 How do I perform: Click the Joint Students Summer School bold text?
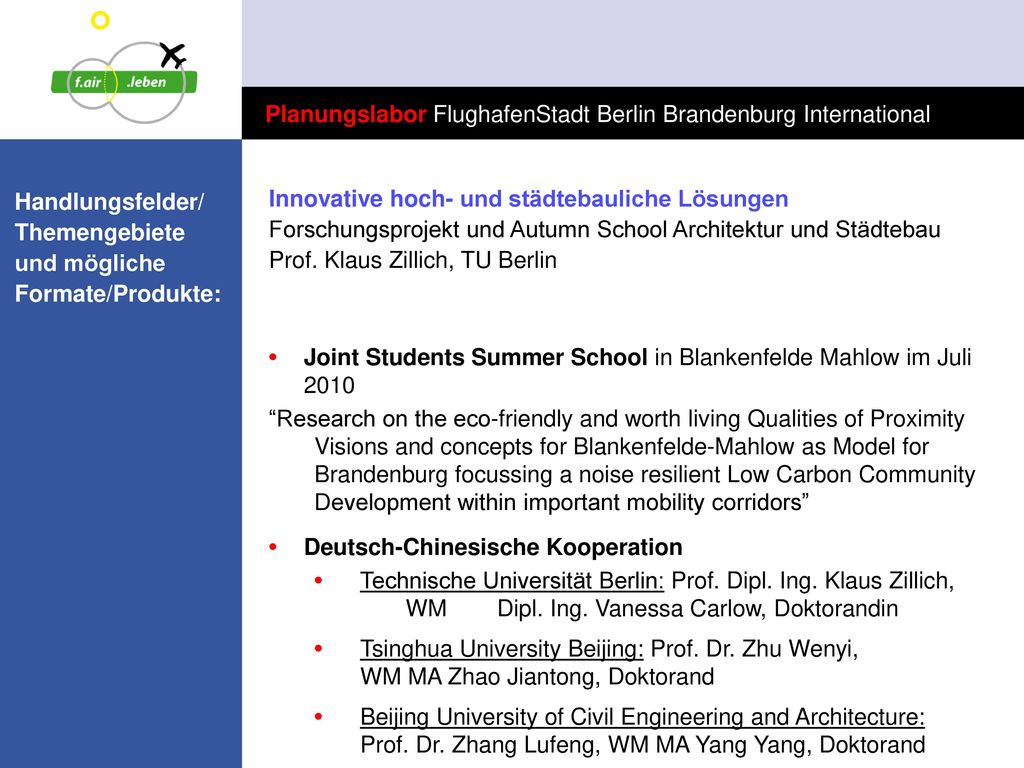click(x=475, y=357)
